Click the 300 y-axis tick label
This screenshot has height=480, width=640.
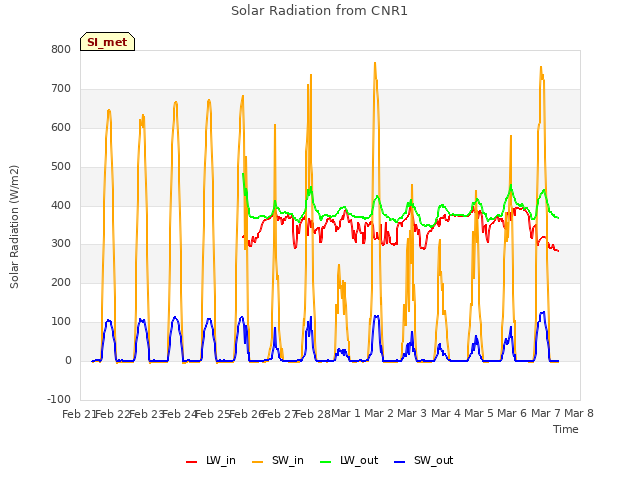(x=61, y=244)
